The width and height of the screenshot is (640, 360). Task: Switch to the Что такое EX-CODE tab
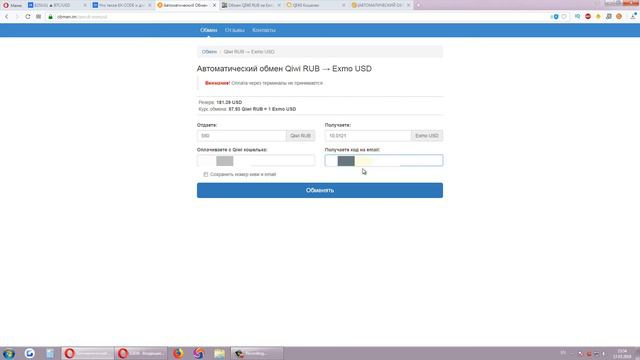pyautogui.click(x=121, y=5)
